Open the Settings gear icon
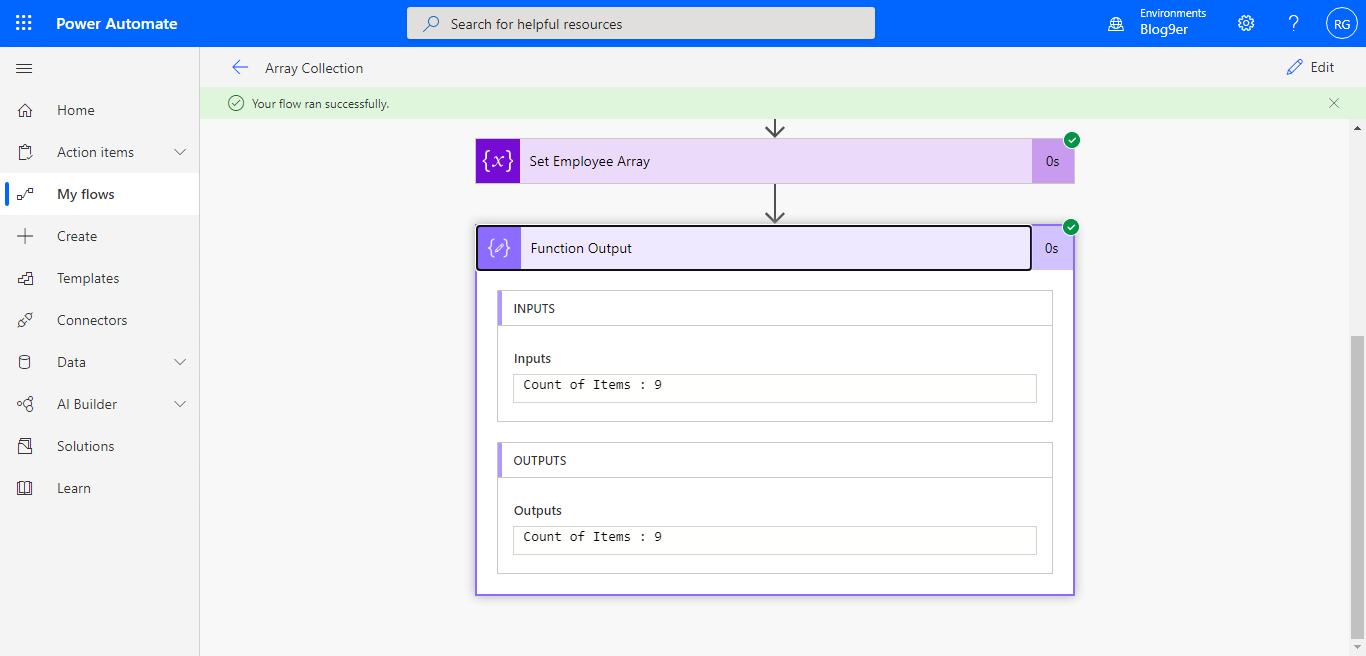The width and height of the screenshot is (1366, 656). pyautogui.click(x=1246, y=23)
